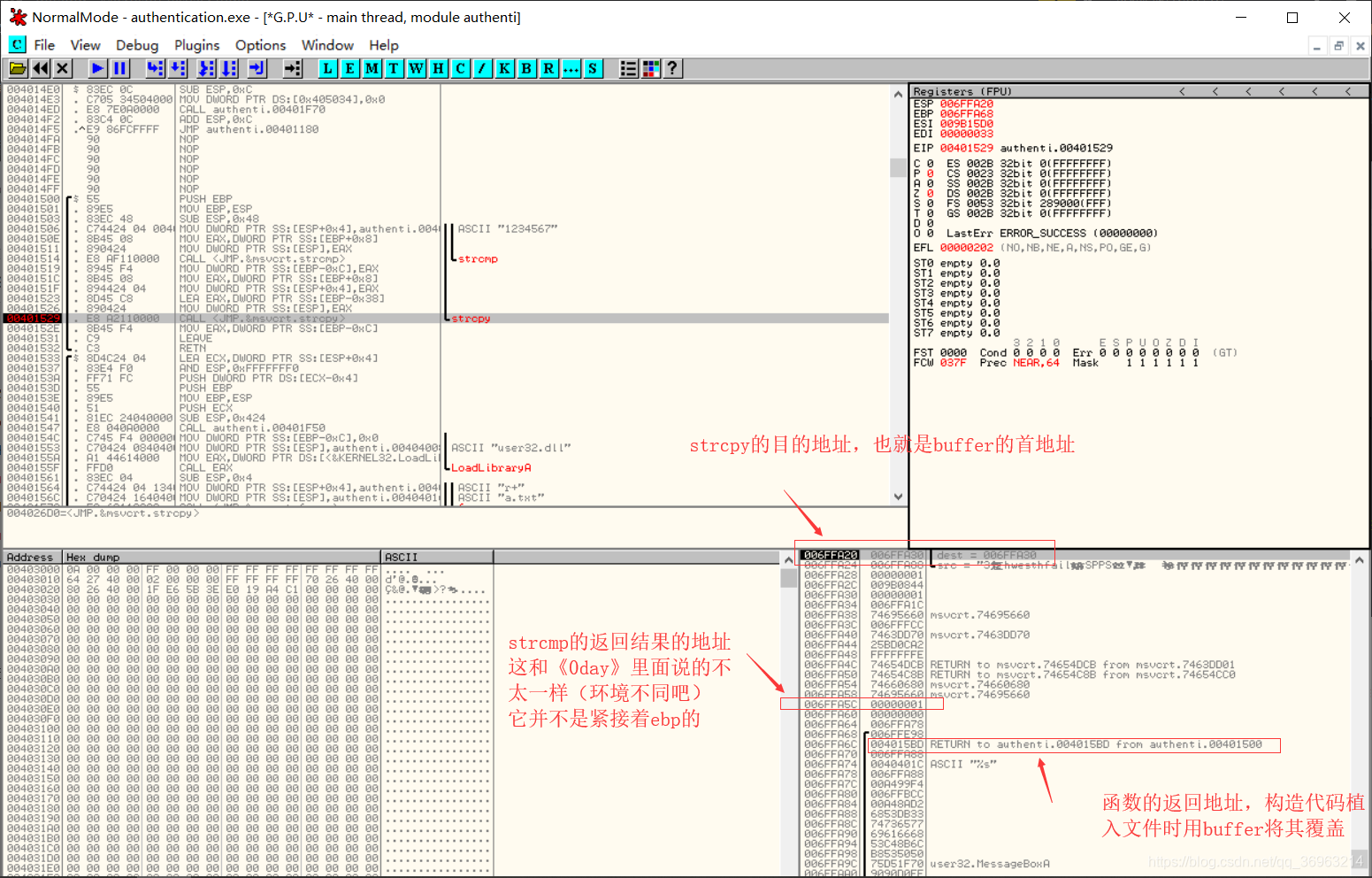Click the Hex dump column header

point(222,558)
